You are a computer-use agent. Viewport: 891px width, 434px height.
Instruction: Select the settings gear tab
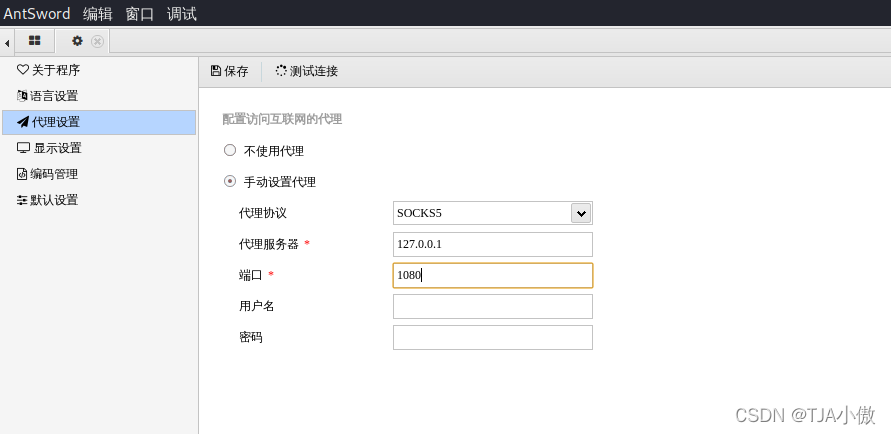point(77,41)
